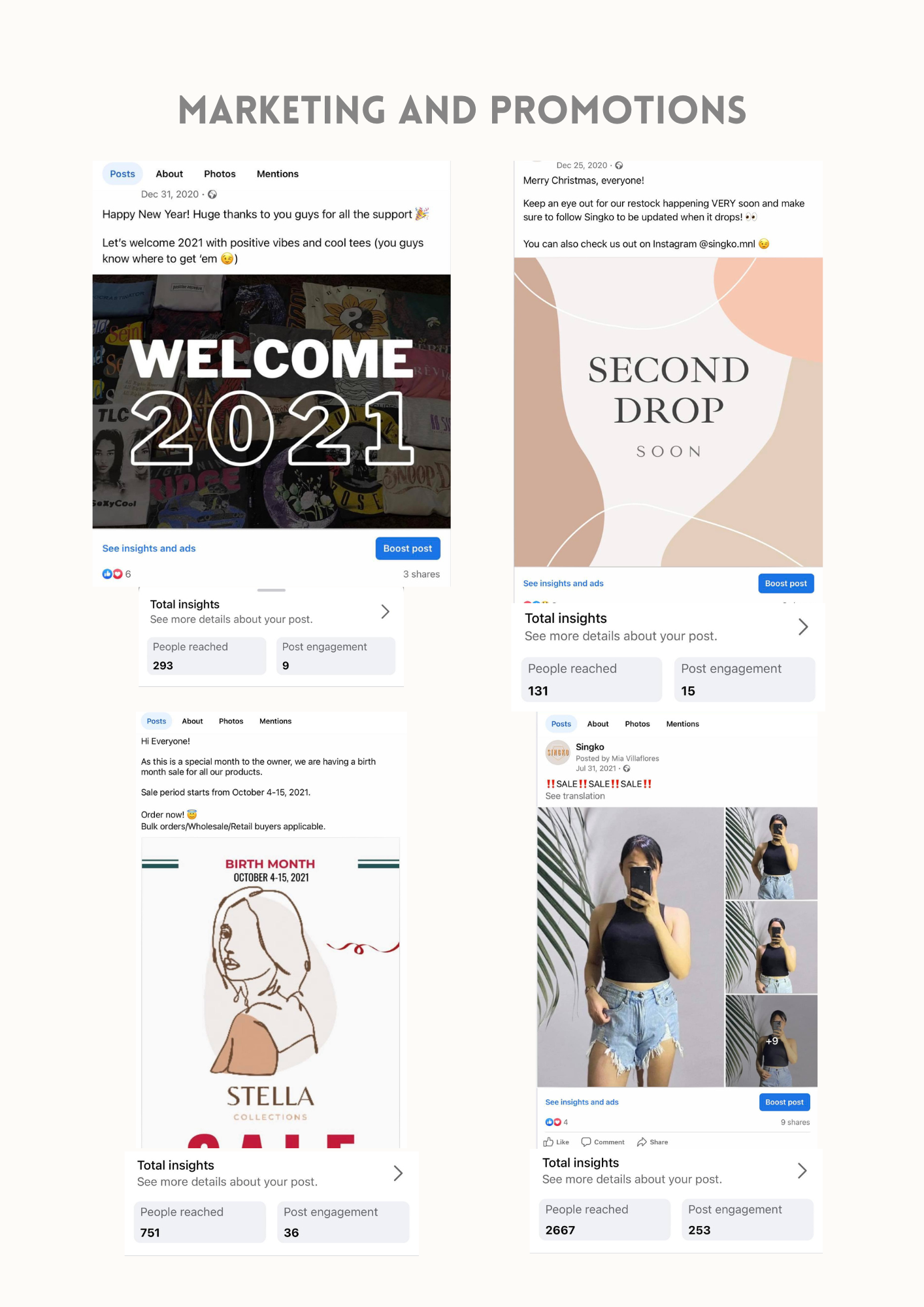Select Photos tab above the birth month post
Viewport: 924px width, 1307px height.
pos(231,721)
